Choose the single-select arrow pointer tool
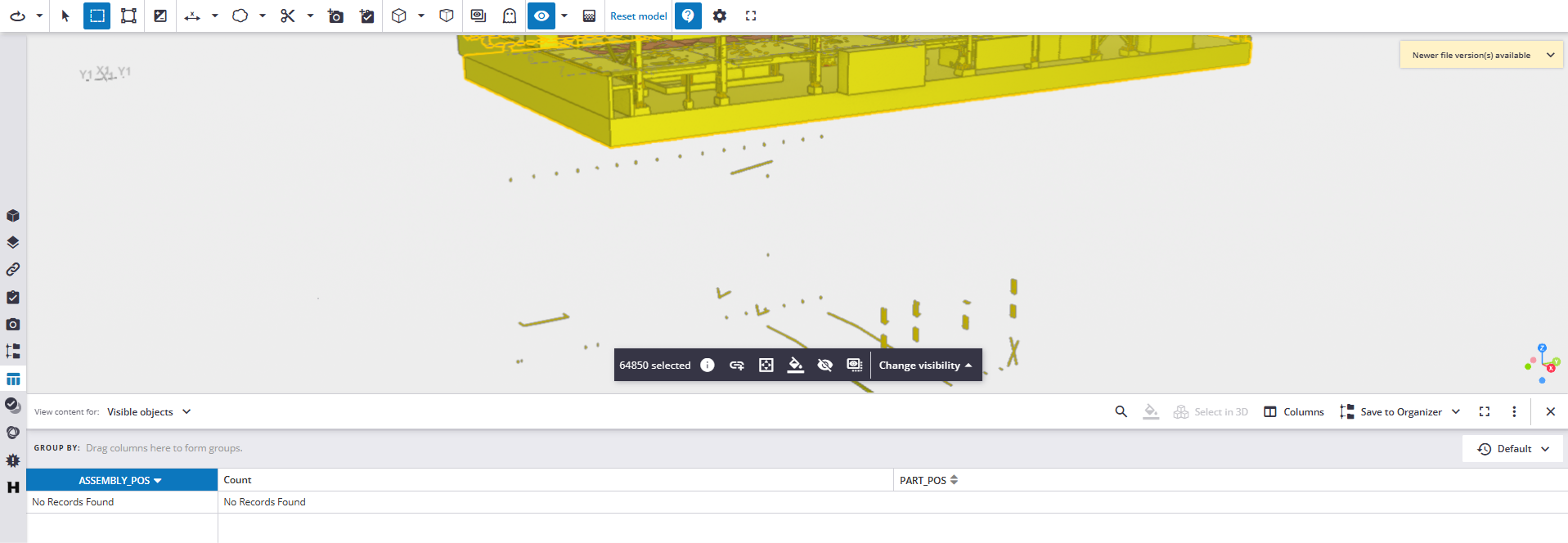This screenshot has width=1568, height=543. (65, 16)
